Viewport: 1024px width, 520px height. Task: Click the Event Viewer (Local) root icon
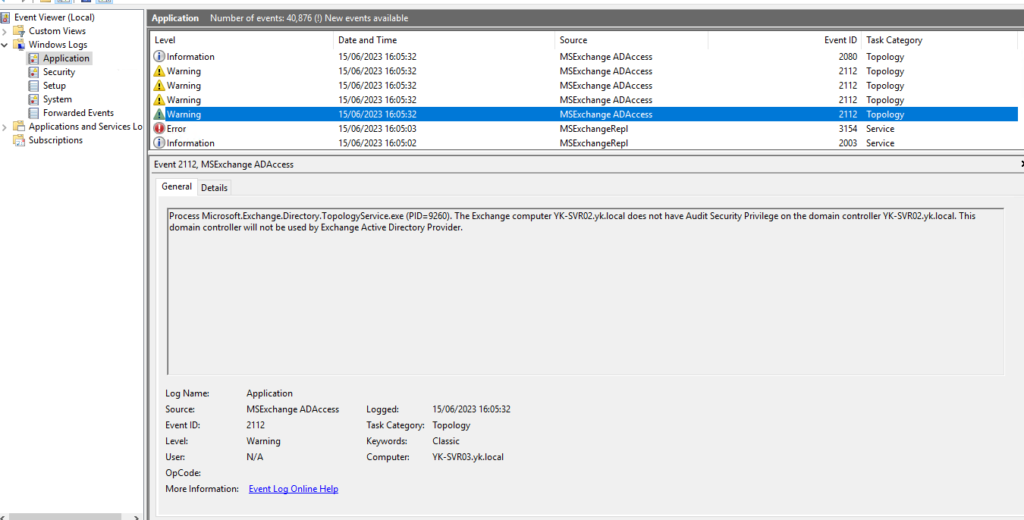tap(6, 17)
